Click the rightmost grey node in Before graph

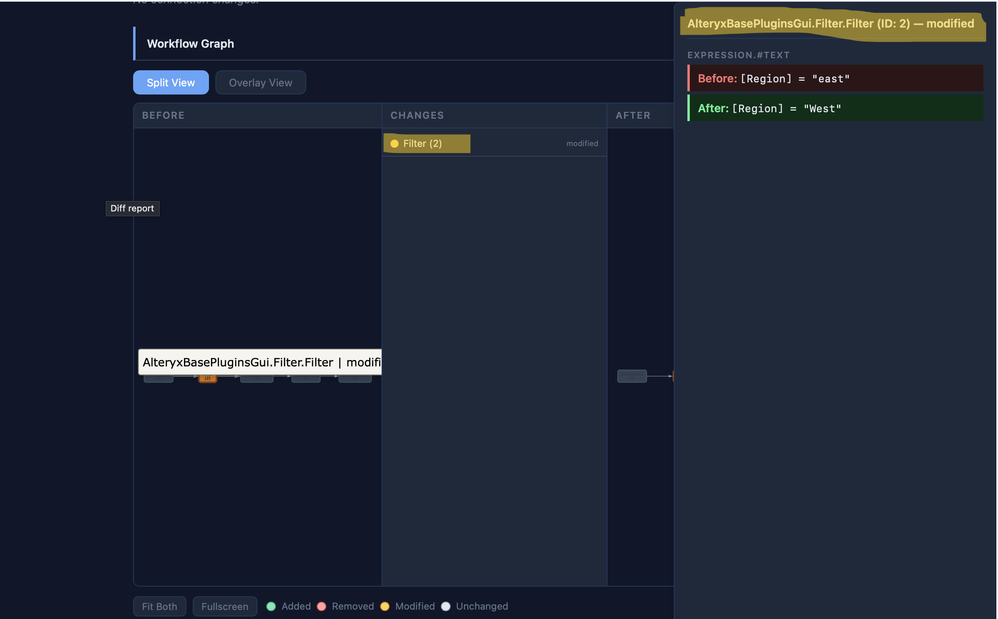(x=355, y=379)
